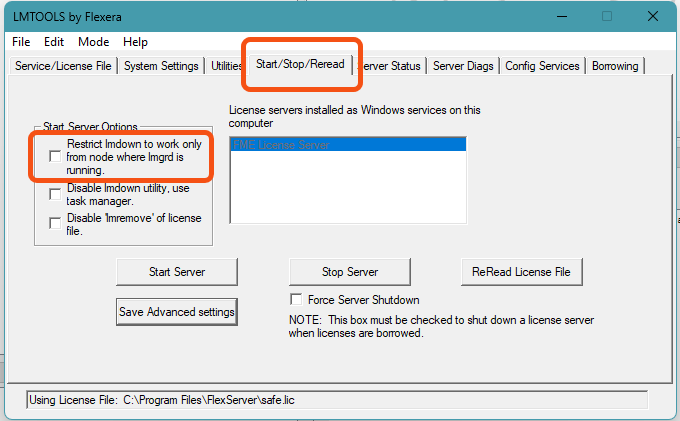This screenshot has height=421, width=680.
Task: Go to the Borrowing tab
Action: tap(615, 66)
